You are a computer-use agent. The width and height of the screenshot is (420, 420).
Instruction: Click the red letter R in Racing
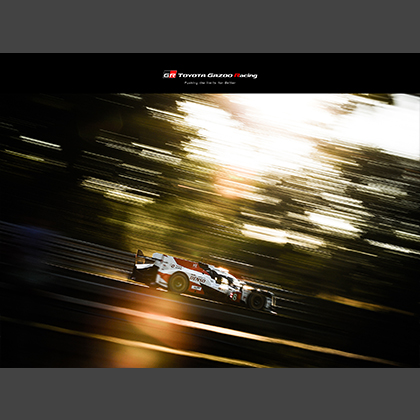(x=236, y=75)
